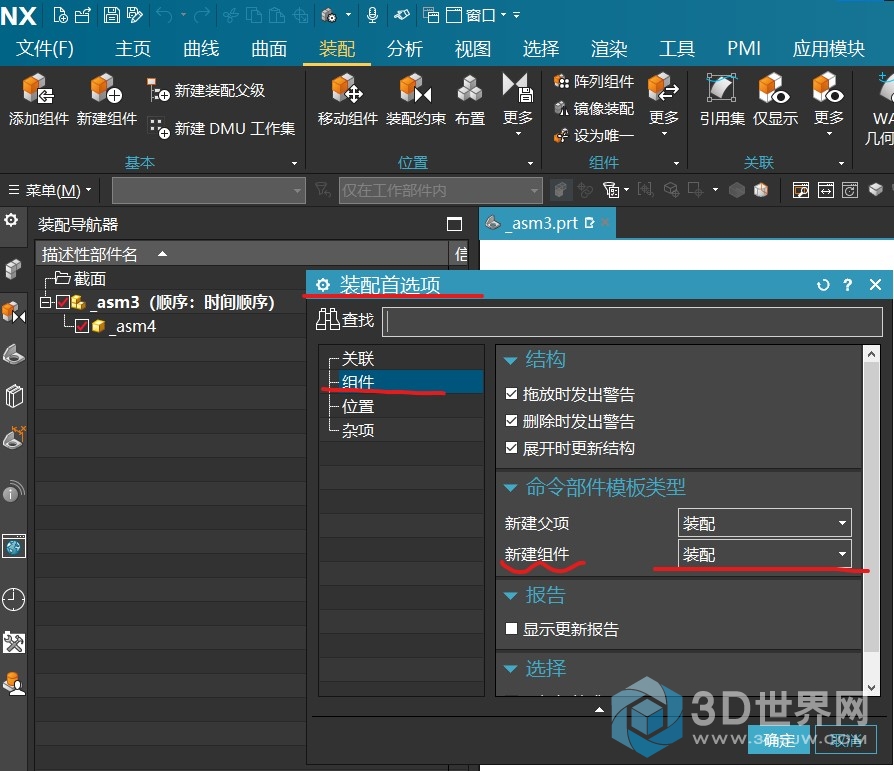This screenshot has height=771, width=894.
Task: Collapse the 选择 section
Action: point(510,668)
